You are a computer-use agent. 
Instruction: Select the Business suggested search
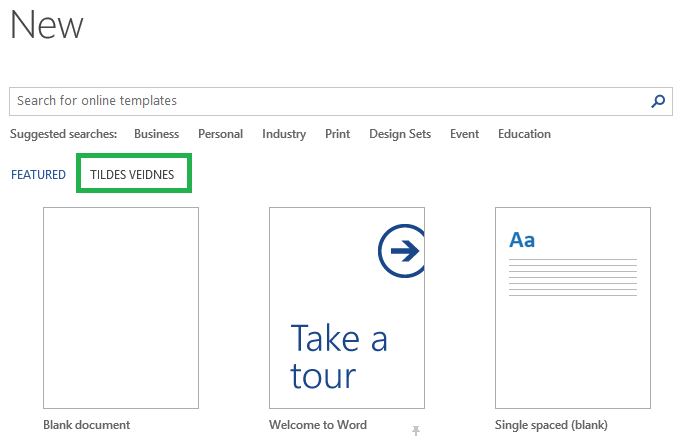click(156, 134)
